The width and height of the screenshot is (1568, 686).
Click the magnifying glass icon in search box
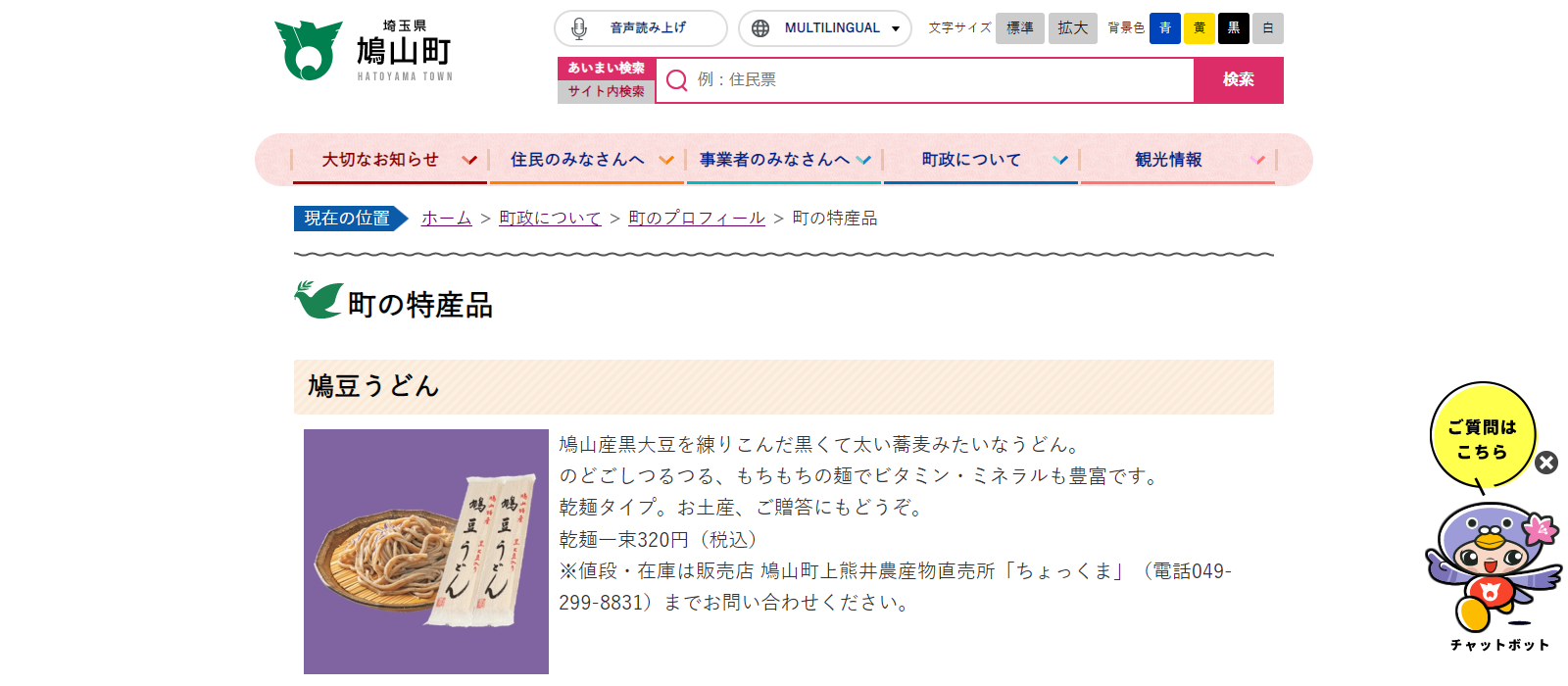pos(676,80)
